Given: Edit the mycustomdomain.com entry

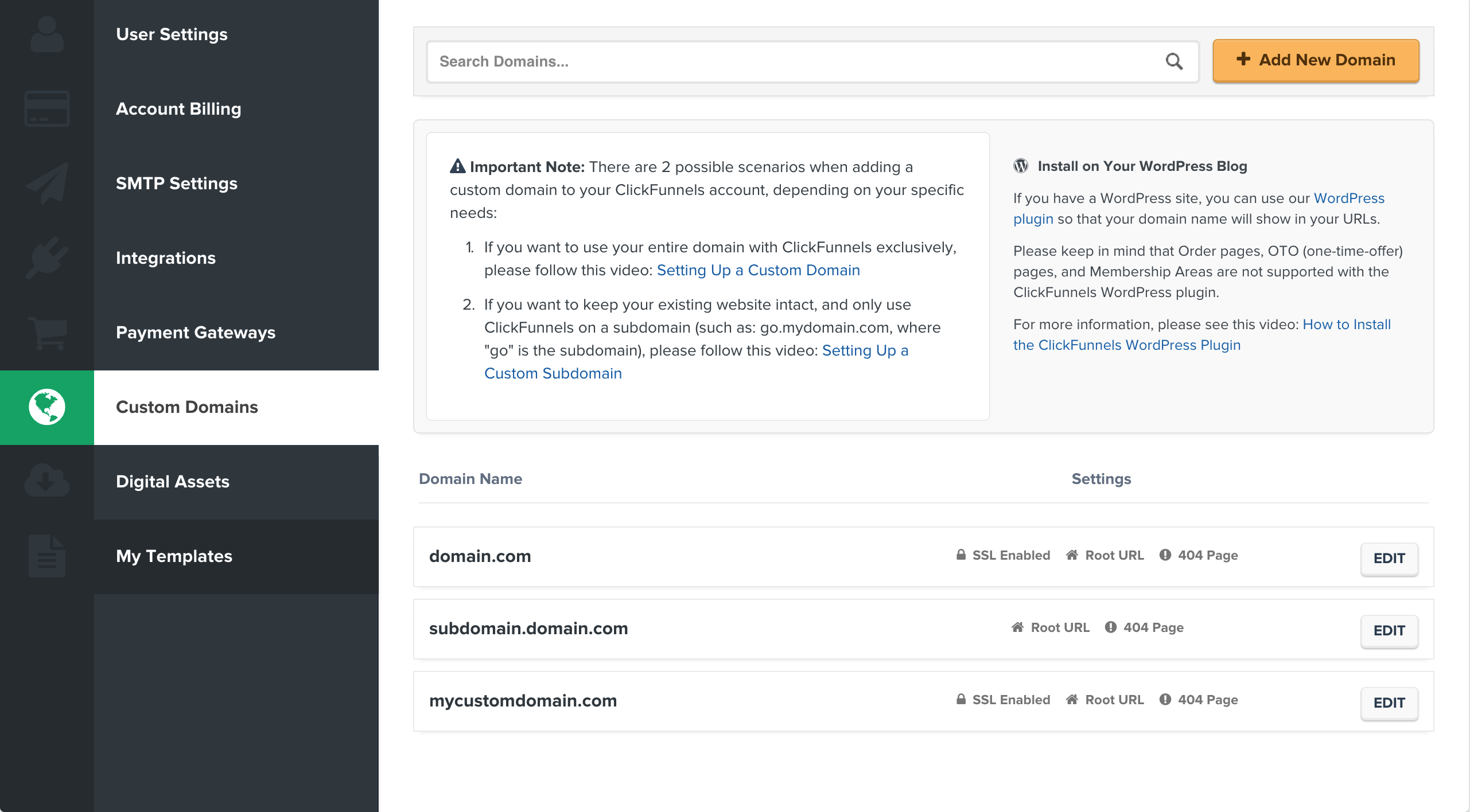Looking at the screenshot, I should (x=1389, y=703).
